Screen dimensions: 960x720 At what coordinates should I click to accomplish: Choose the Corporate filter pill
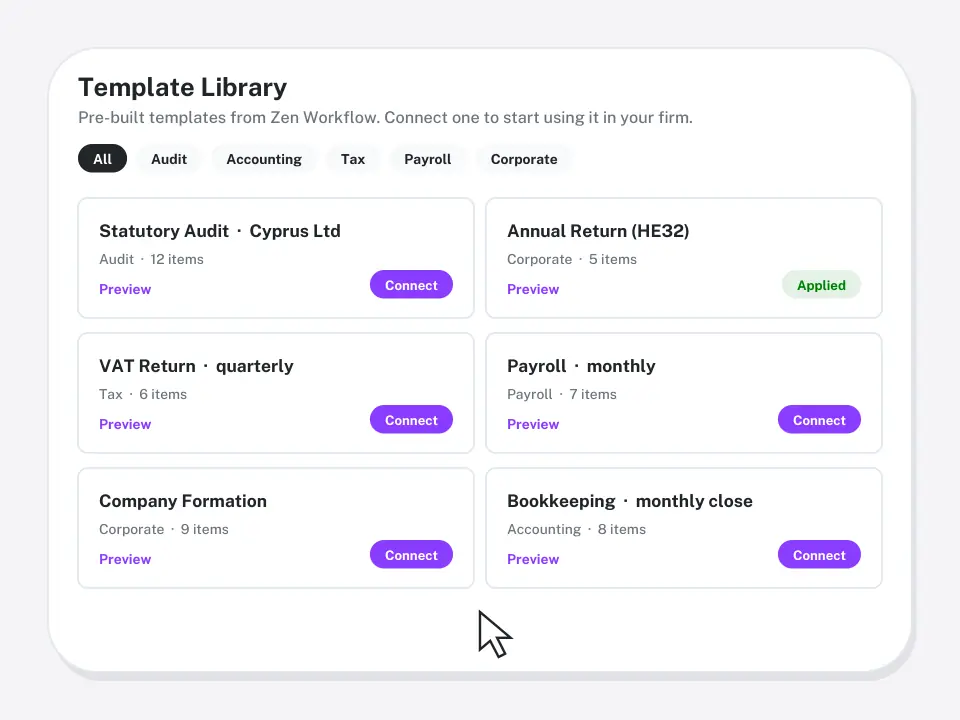point(524,159)
